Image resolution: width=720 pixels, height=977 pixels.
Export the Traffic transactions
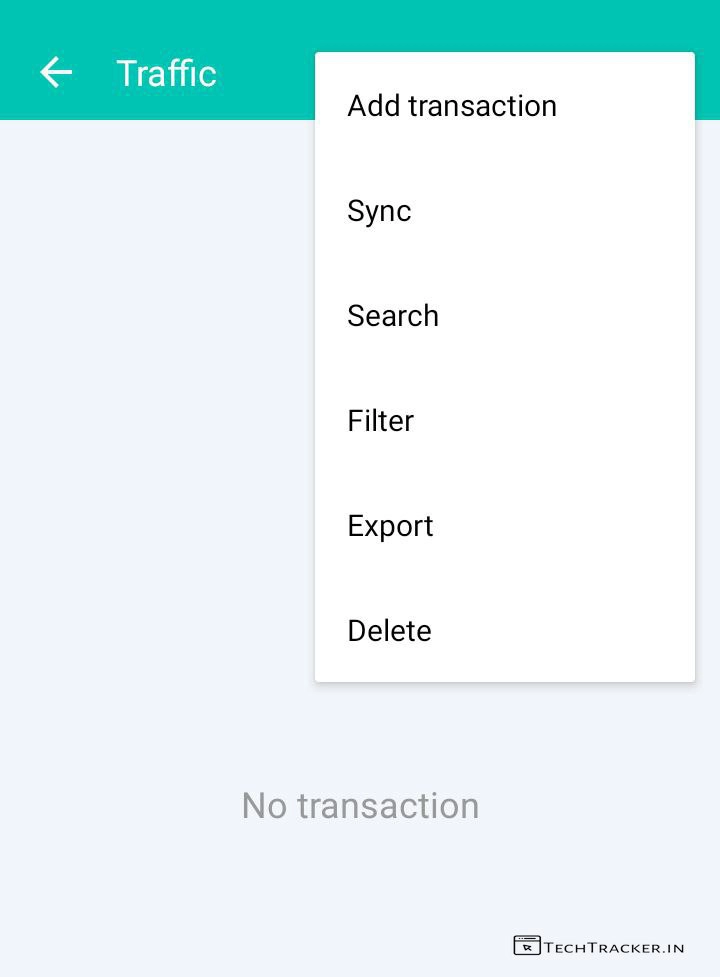390,526
